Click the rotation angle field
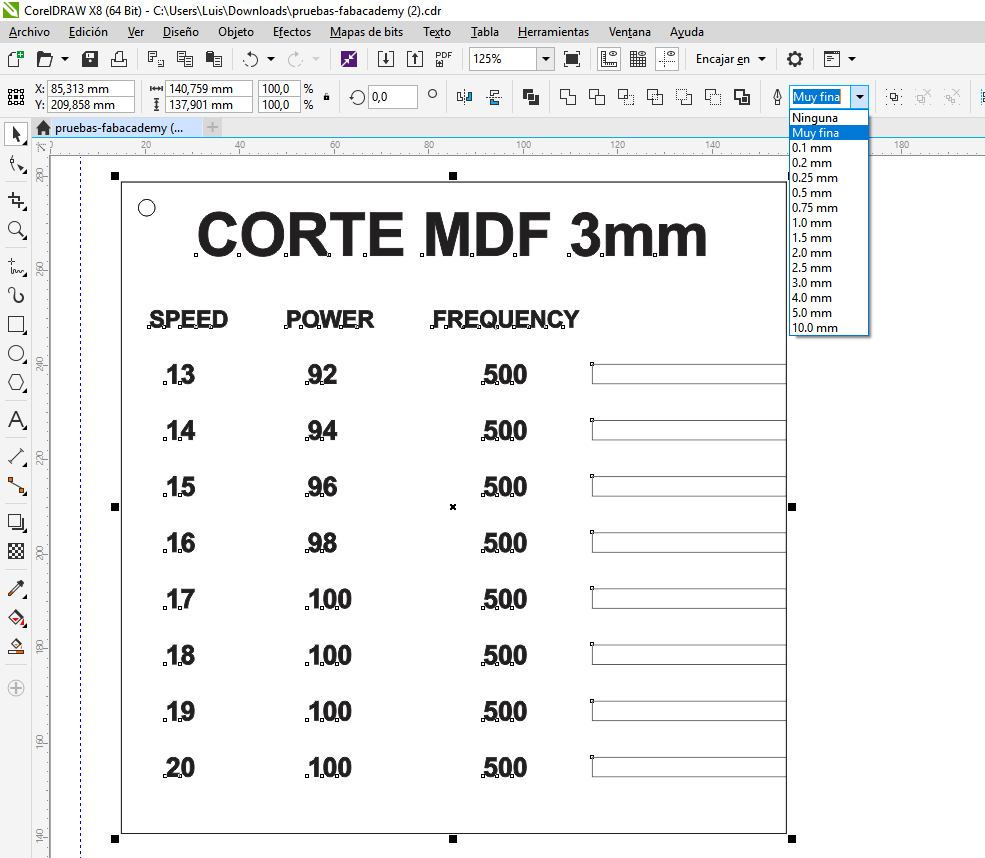 [392, 97]
